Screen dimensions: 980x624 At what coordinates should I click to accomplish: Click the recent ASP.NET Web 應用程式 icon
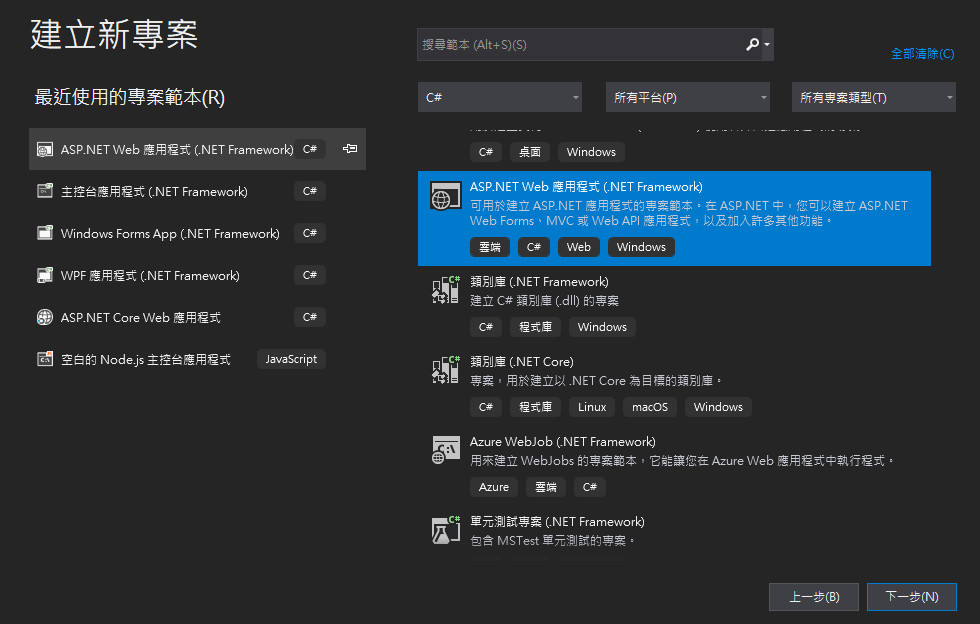pos(44,149)
